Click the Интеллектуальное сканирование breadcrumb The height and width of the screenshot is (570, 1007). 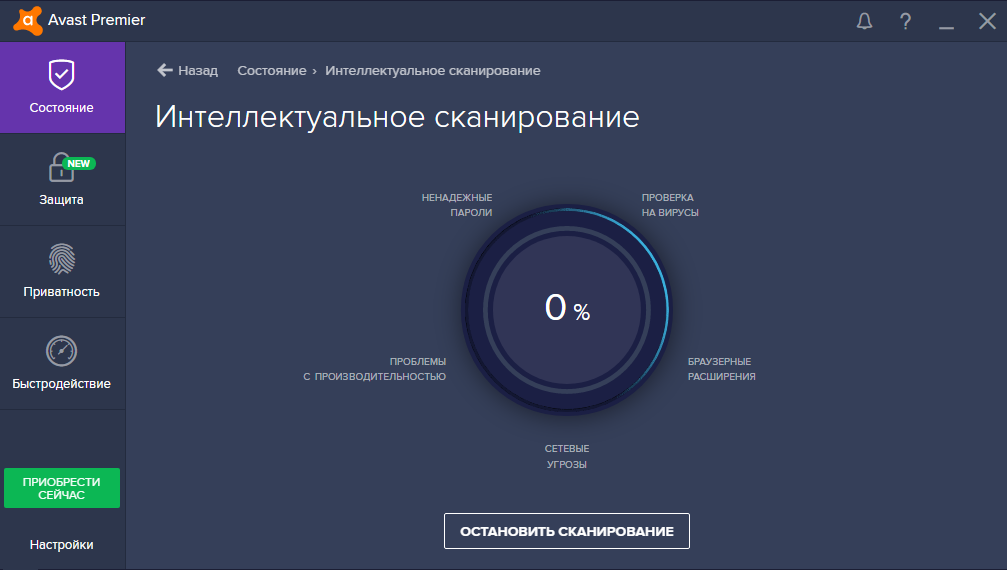pos(433,71)
